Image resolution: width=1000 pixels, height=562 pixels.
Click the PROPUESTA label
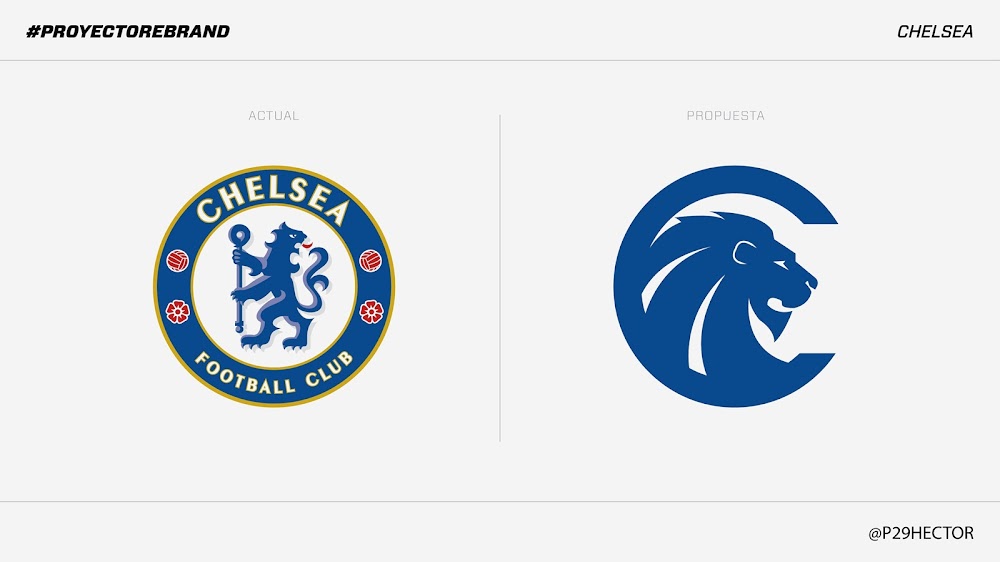point(725,115)
